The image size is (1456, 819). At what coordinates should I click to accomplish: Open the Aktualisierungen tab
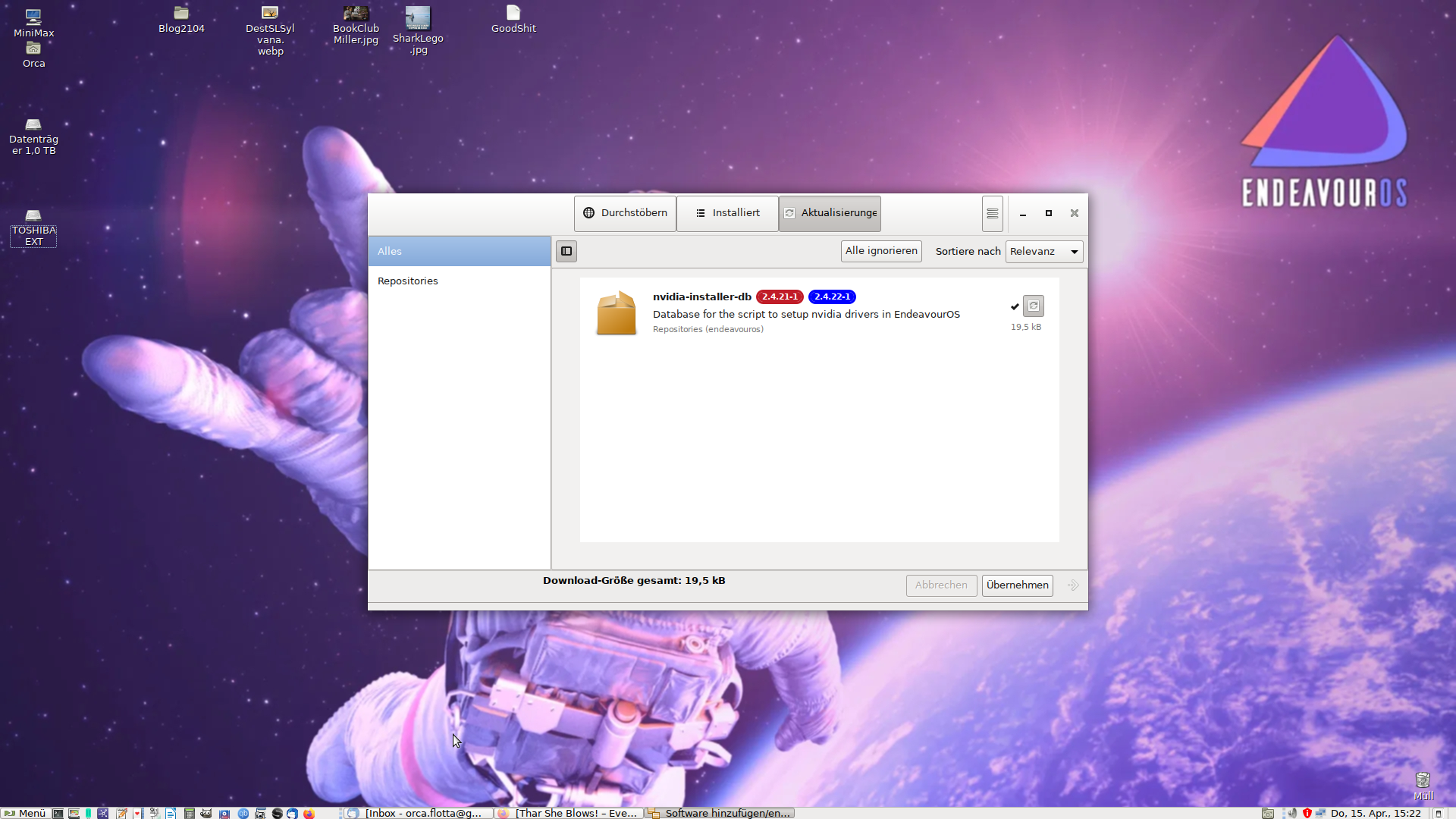point(830,213)
